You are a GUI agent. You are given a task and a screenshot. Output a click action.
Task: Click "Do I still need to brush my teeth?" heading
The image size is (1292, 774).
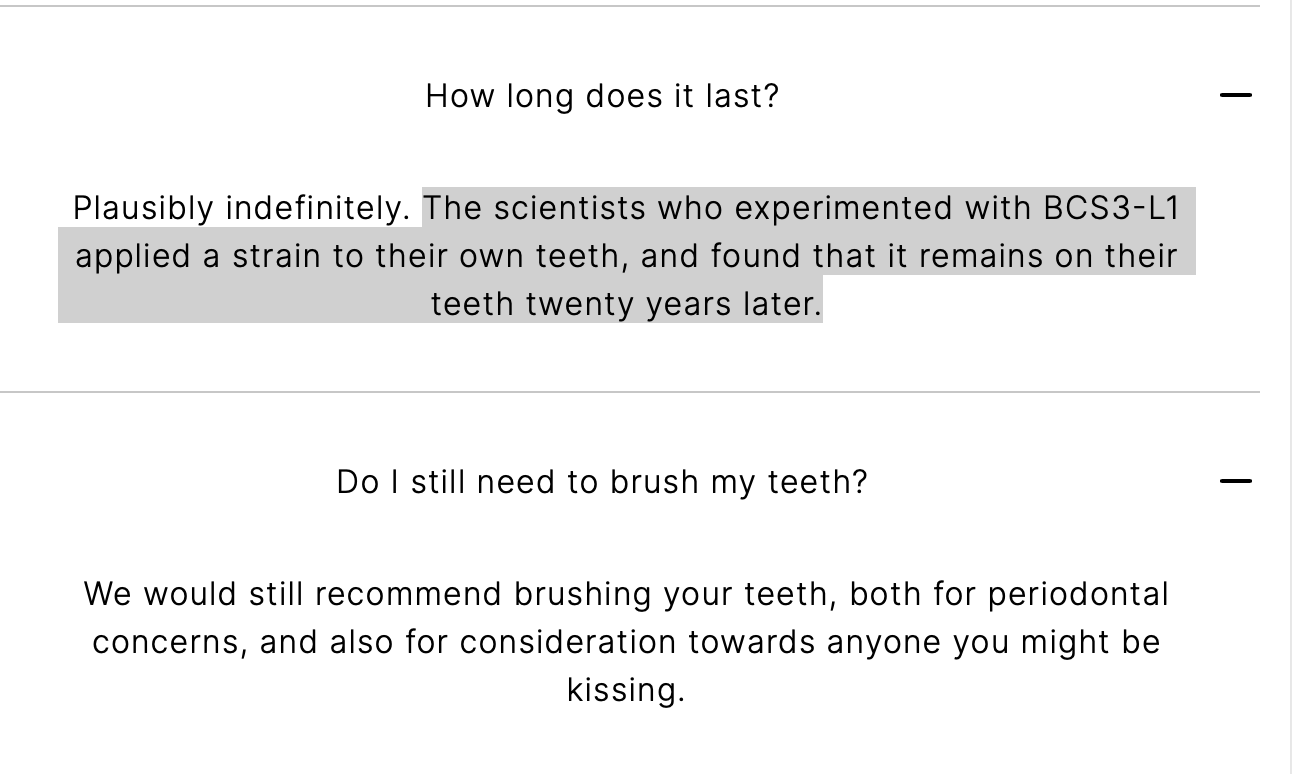coord(601,481)
